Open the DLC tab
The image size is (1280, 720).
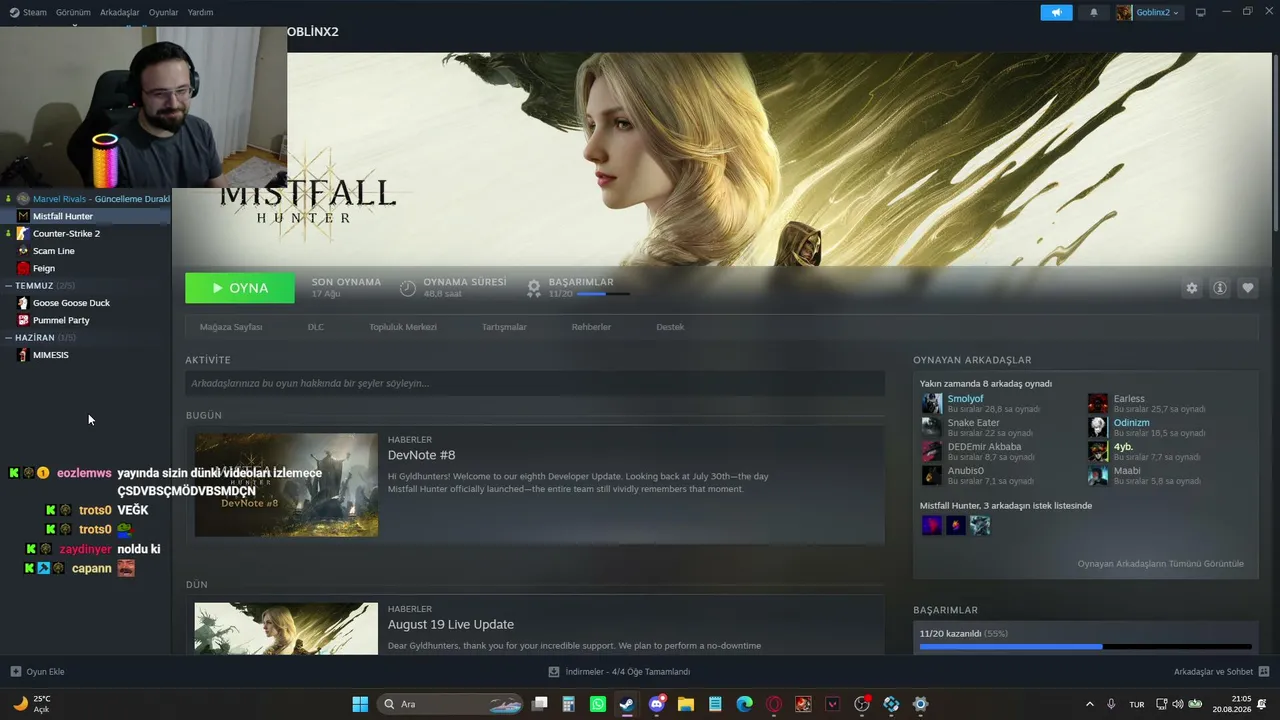click(x=316, y=327)
